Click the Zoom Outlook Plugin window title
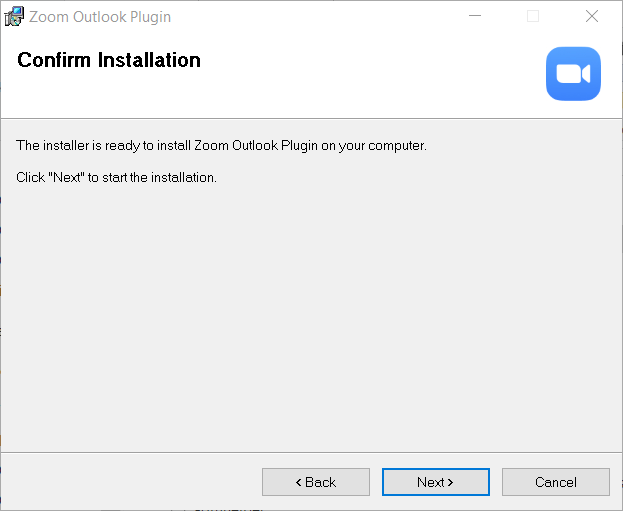This screenshot has width=623, height=511. coord(100,17)
